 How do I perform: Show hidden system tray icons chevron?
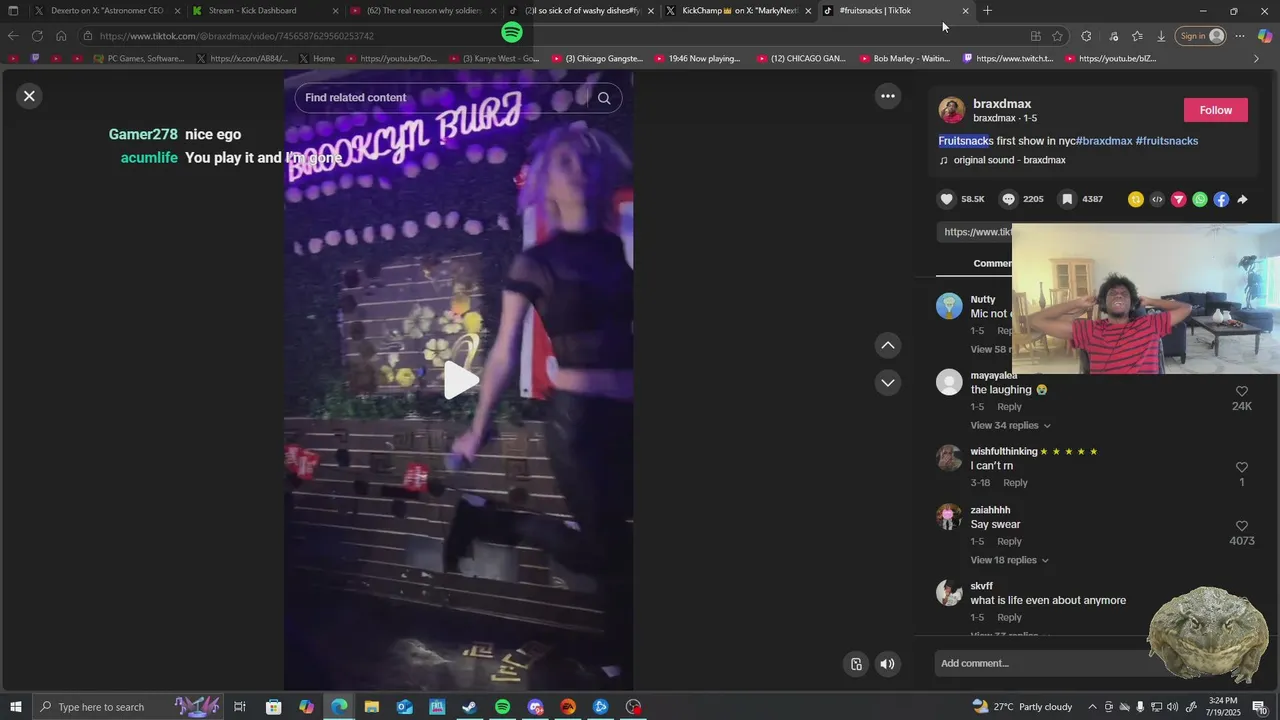(x=1092, y=707)
